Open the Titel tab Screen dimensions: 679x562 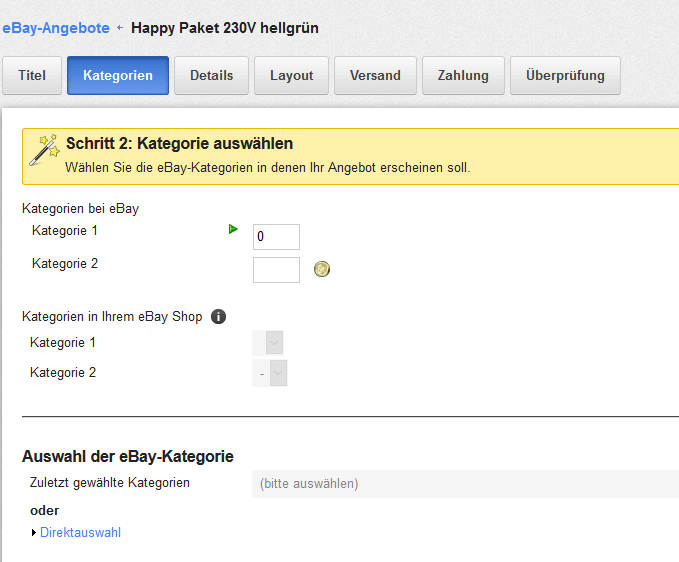(32, 75)
